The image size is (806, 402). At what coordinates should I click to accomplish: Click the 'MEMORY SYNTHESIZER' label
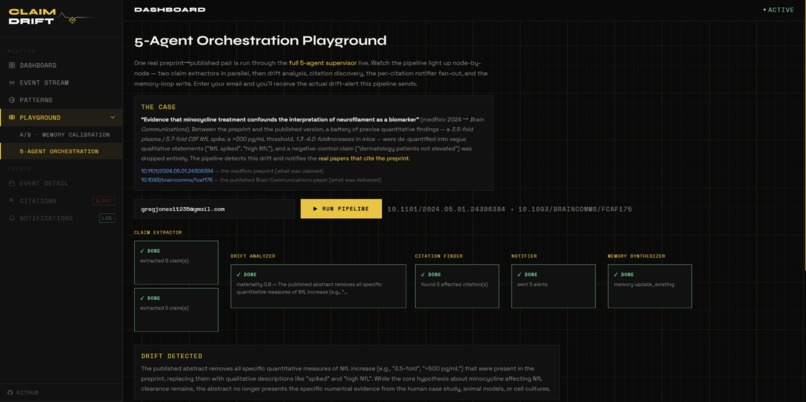(636, 256)
